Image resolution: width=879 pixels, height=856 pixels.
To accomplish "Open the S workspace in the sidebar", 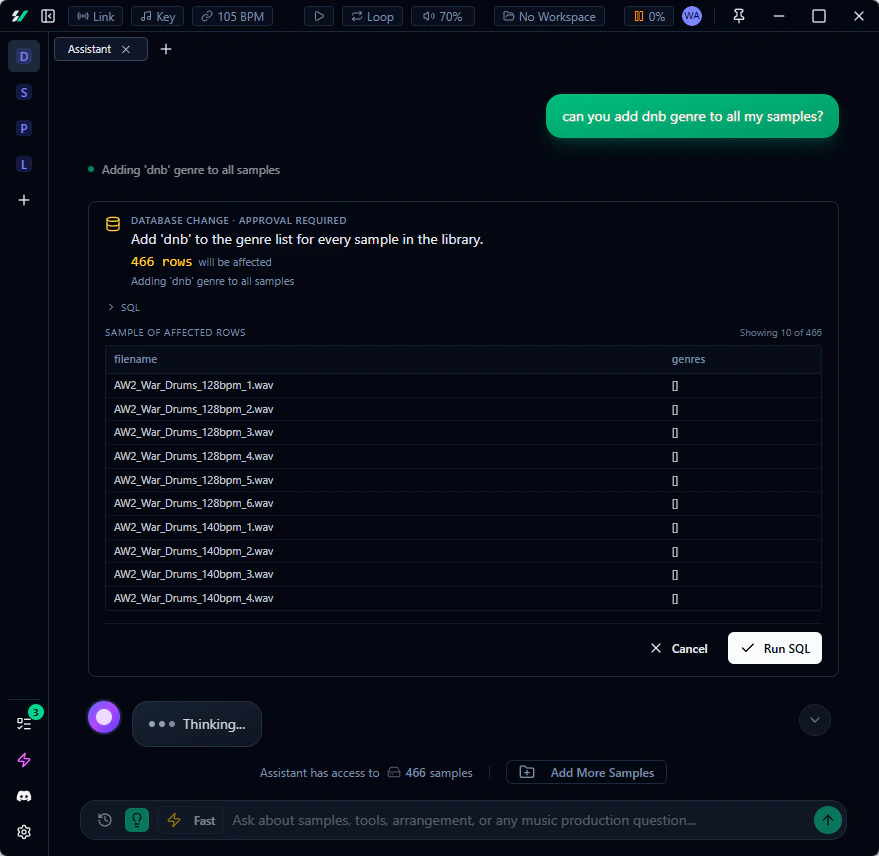I will pyautogui.click(x=23, y=92).
